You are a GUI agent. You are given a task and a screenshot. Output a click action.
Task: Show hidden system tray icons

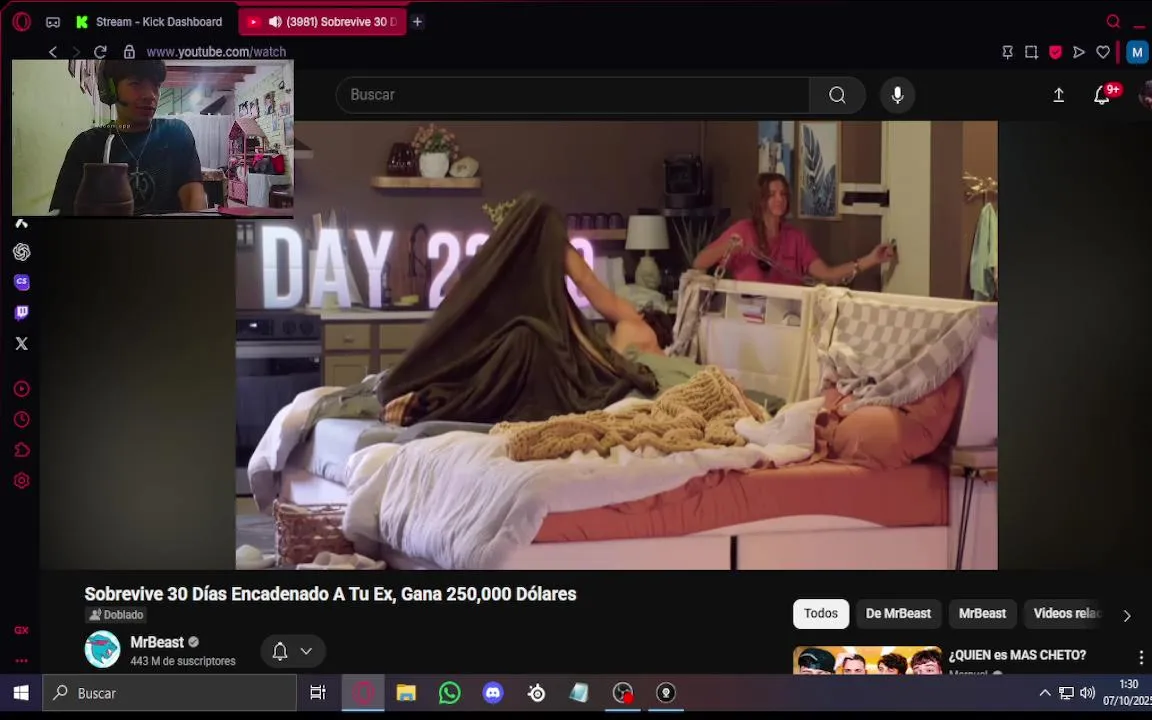click(1044, 693)
